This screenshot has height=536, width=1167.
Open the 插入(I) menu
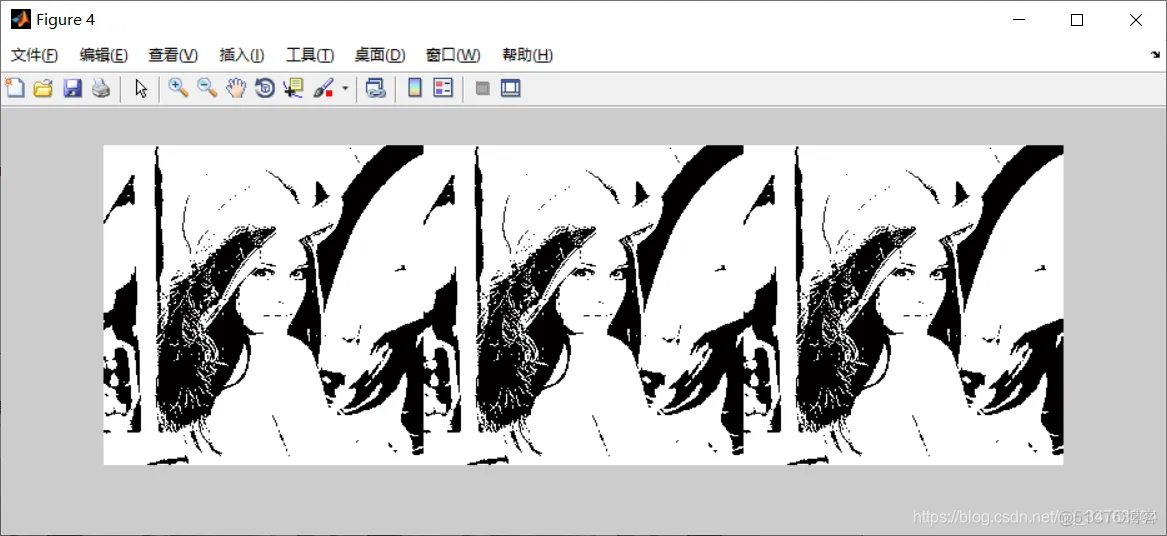[x=242, y=55]
